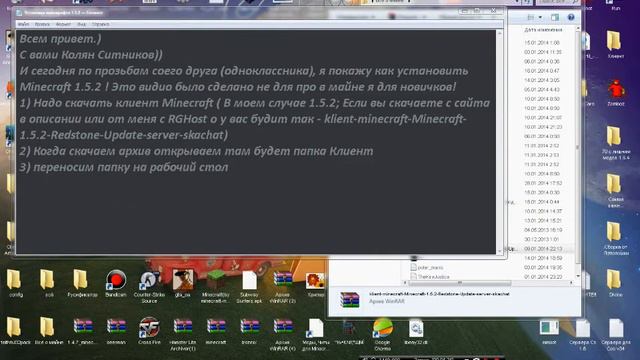Click Explorer horizontal scrollbar thumb
Screen dimensions: 640x360
pyautogui.click(x=460, y=282)
